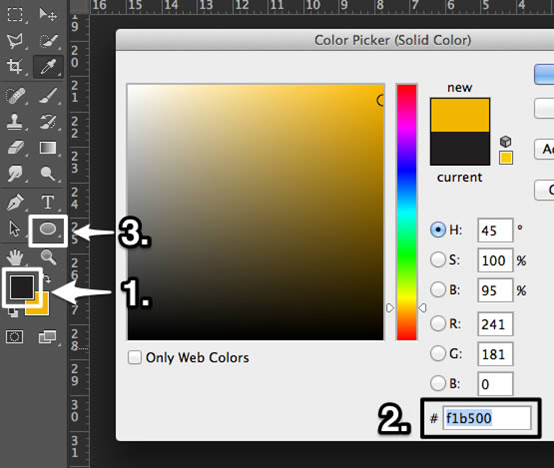Select the Ellipse shape tool
Screen dimensions: 554x468
tap(48, 229)
